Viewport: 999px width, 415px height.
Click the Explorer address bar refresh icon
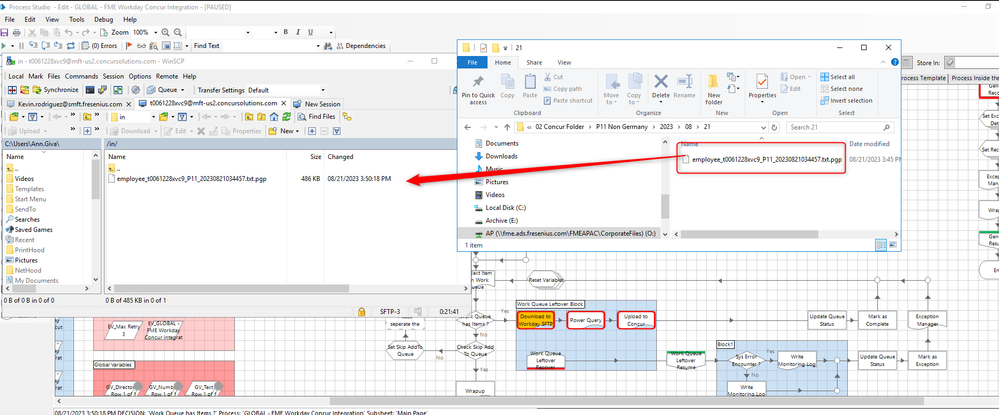pyautogui.click(x=773, y=127)
